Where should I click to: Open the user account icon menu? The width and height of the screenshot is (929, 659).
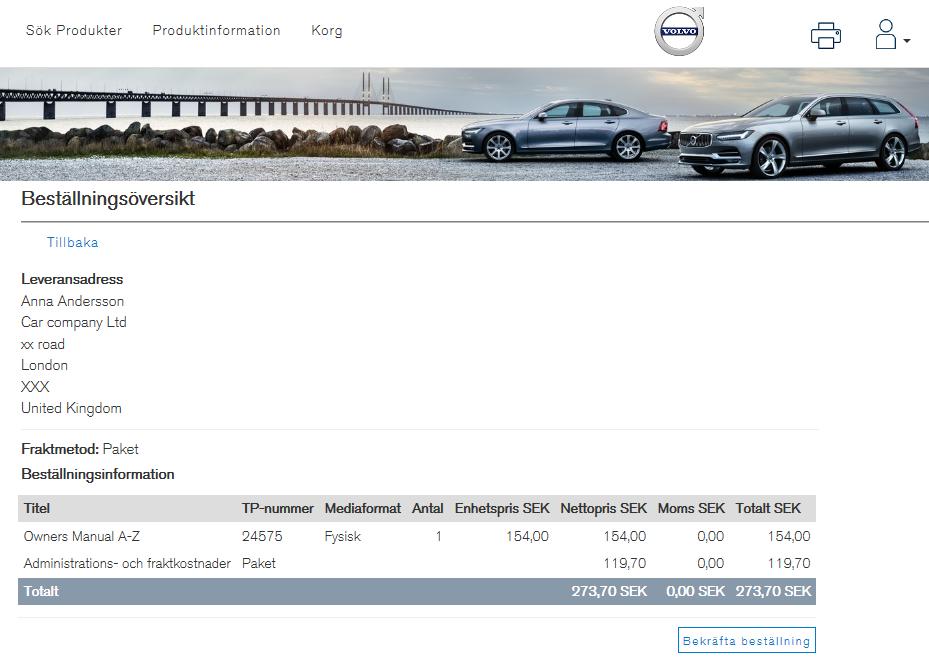(x=892, y=34)
